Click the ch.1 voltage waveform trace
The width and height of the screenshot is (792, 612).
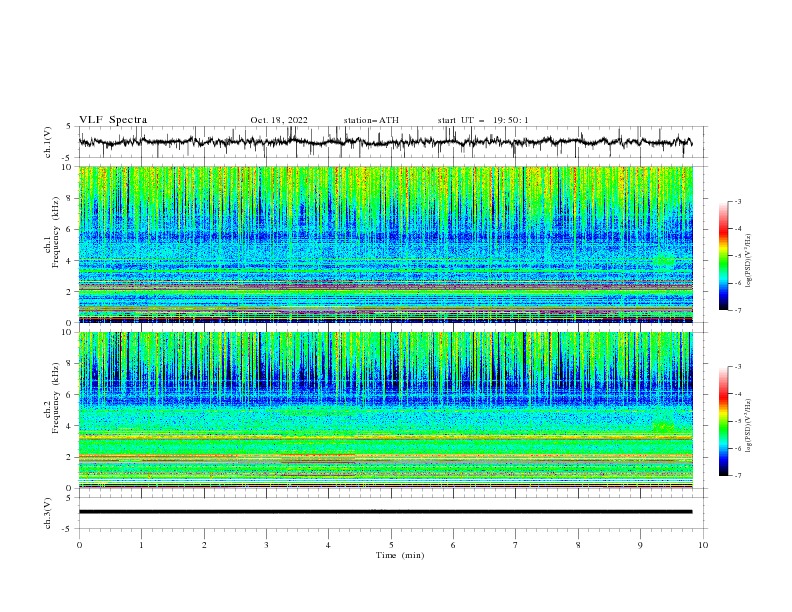[385, 142]
